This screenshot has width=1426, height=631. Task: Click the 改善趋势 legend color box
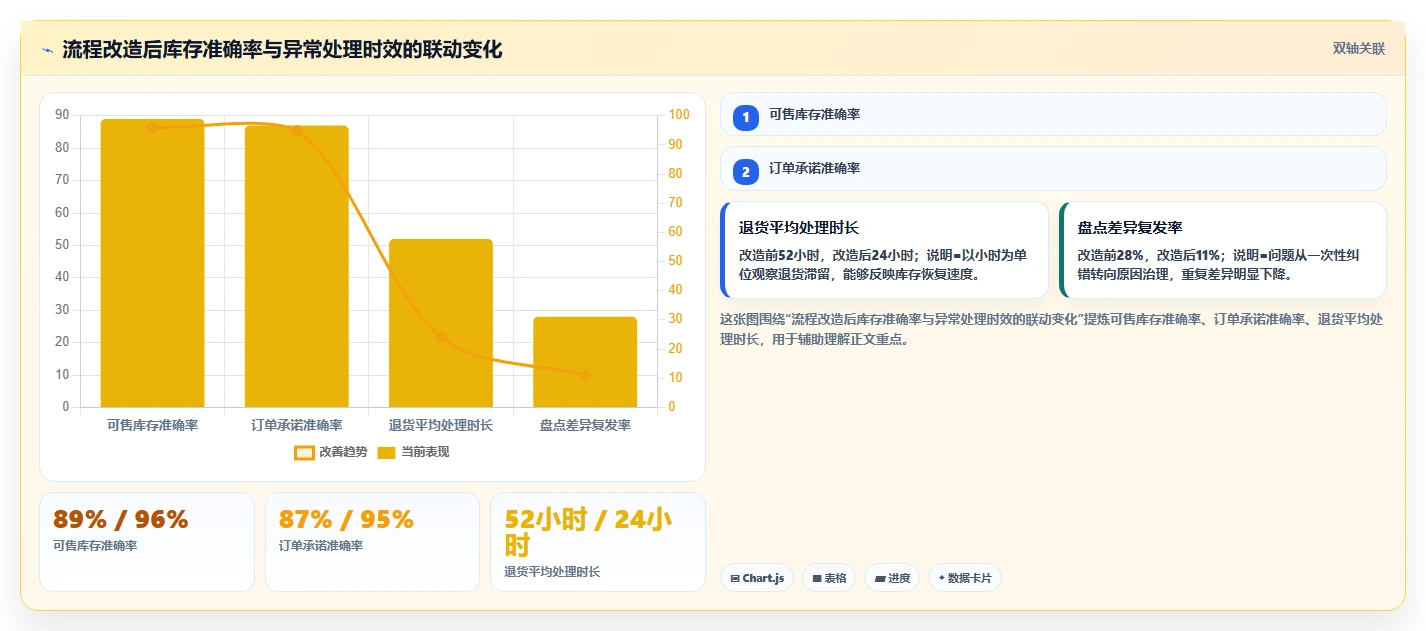coord(304,452)
